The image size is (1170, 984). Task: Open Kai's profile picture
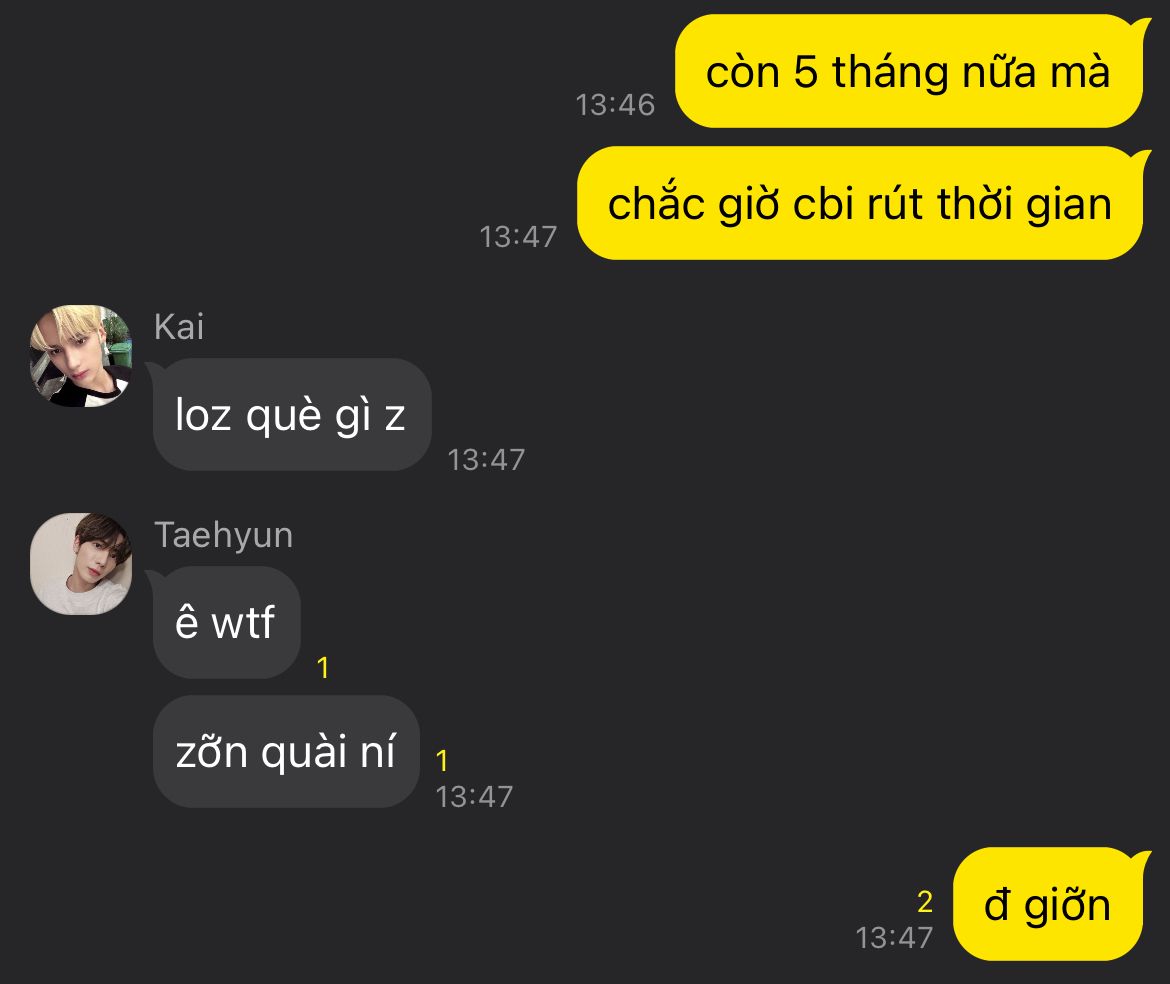81,356
